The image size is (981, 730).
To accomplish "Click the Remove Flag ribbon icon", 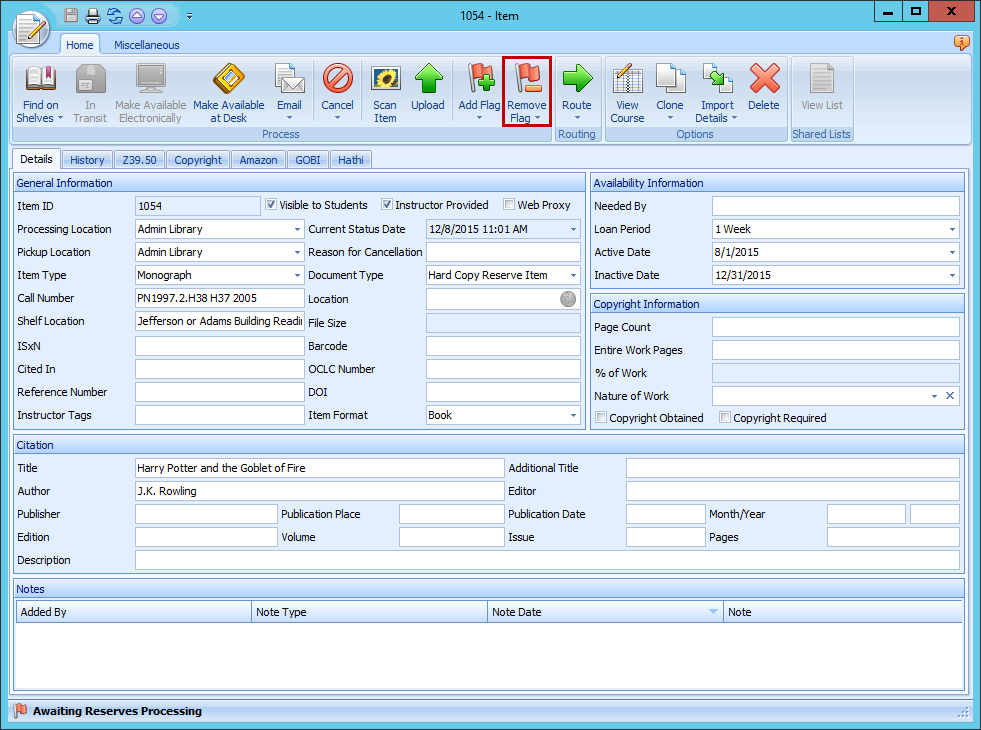I will 526,80.
